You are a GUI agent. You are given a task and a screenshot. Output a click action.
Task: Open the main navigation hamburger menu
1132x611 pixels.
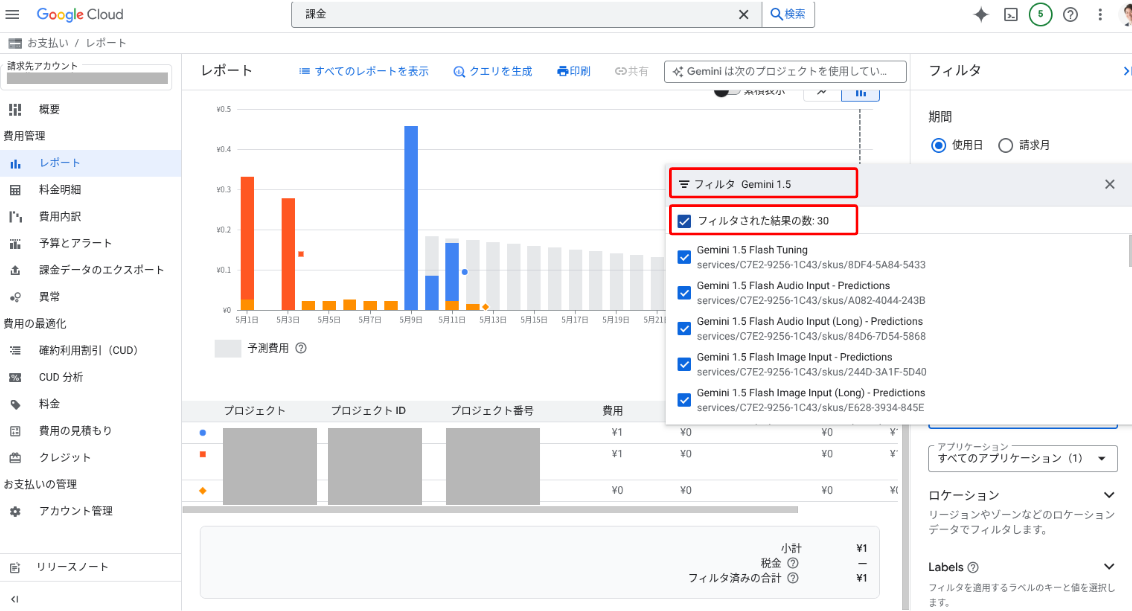coord(12,14)
